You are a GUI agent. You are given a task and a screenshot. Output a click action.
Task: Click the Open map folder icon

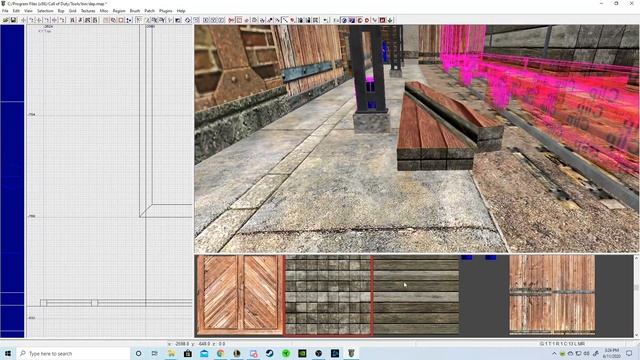[5, 20]
